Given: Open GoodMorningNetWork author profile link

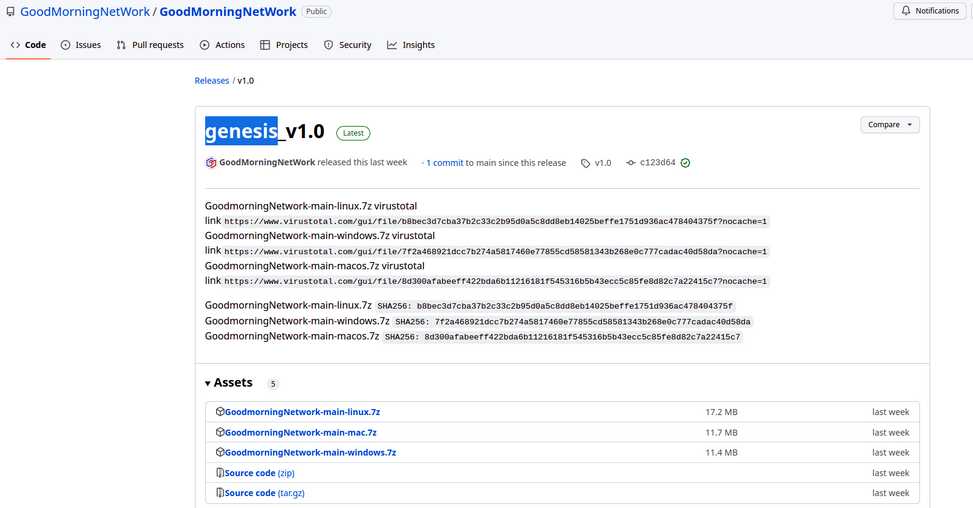Looking at the screenshot, I should (267, 162).
